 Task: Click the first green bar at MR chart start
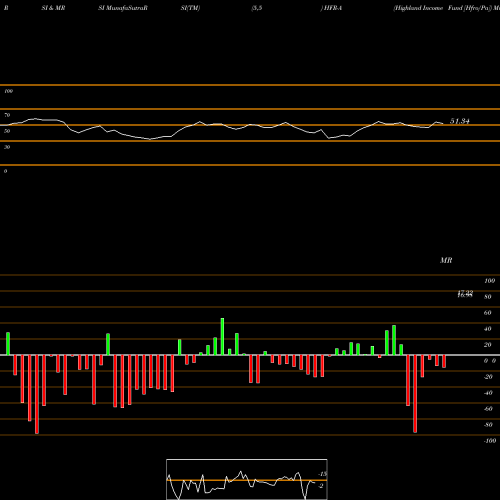8,344
